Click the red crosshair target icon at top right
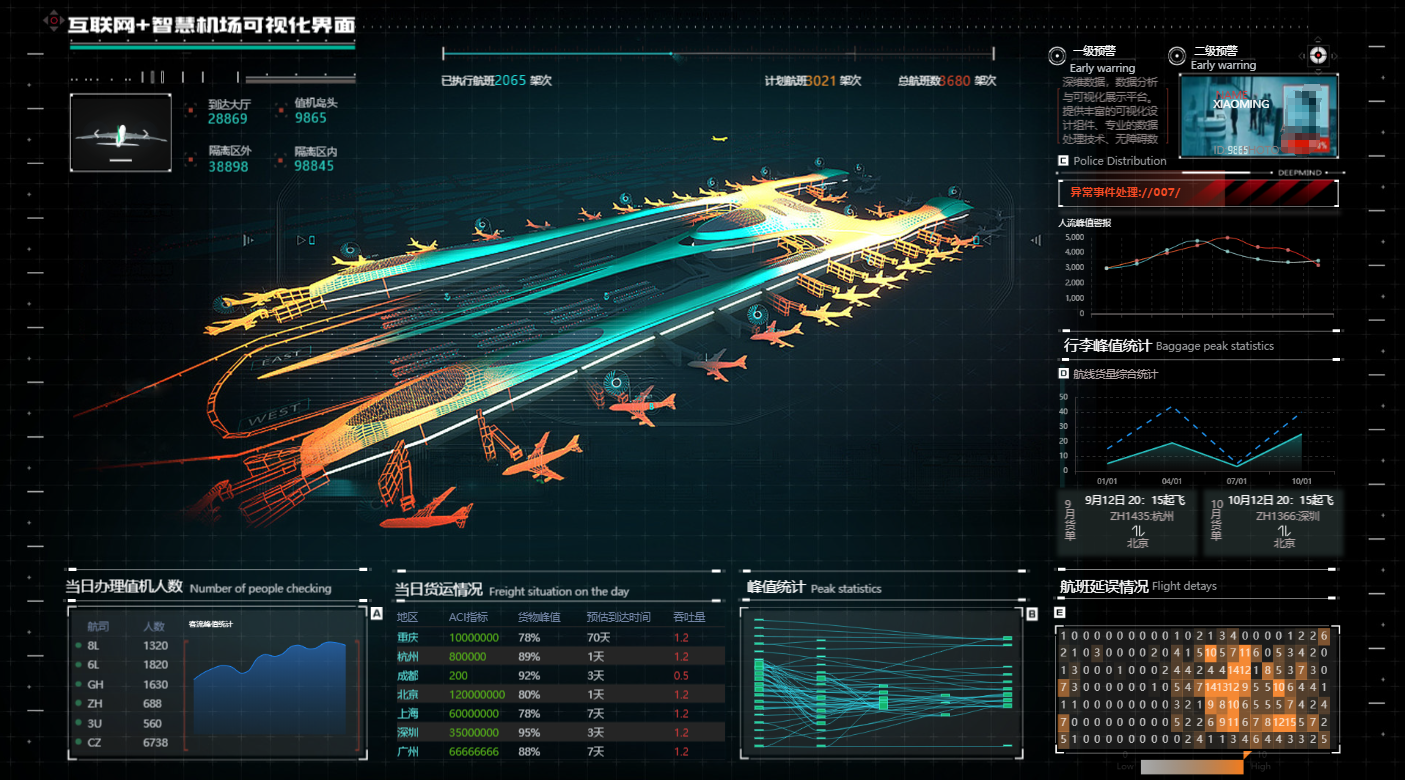The height and width of the screenshot is (780, 1405). click(x=1318, y=55)
